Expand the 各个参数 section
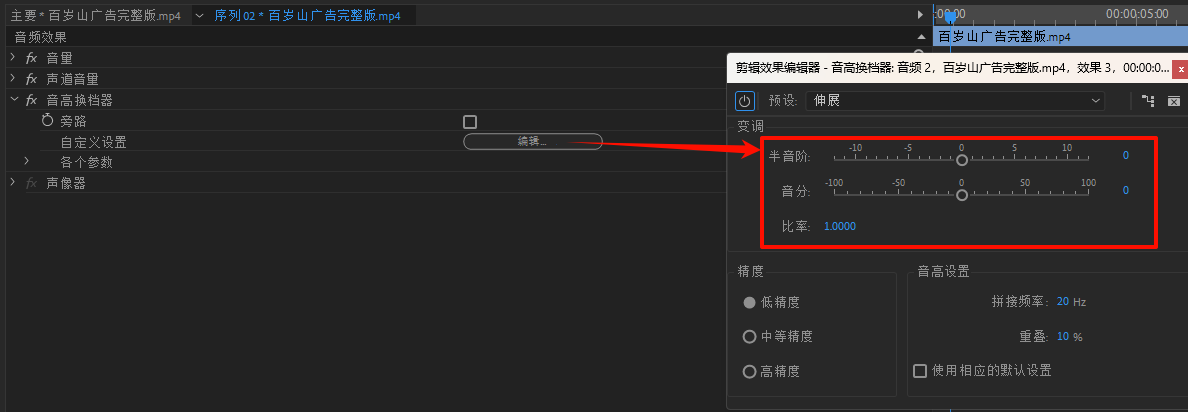The image size is (1188, 412). point(27,161)
